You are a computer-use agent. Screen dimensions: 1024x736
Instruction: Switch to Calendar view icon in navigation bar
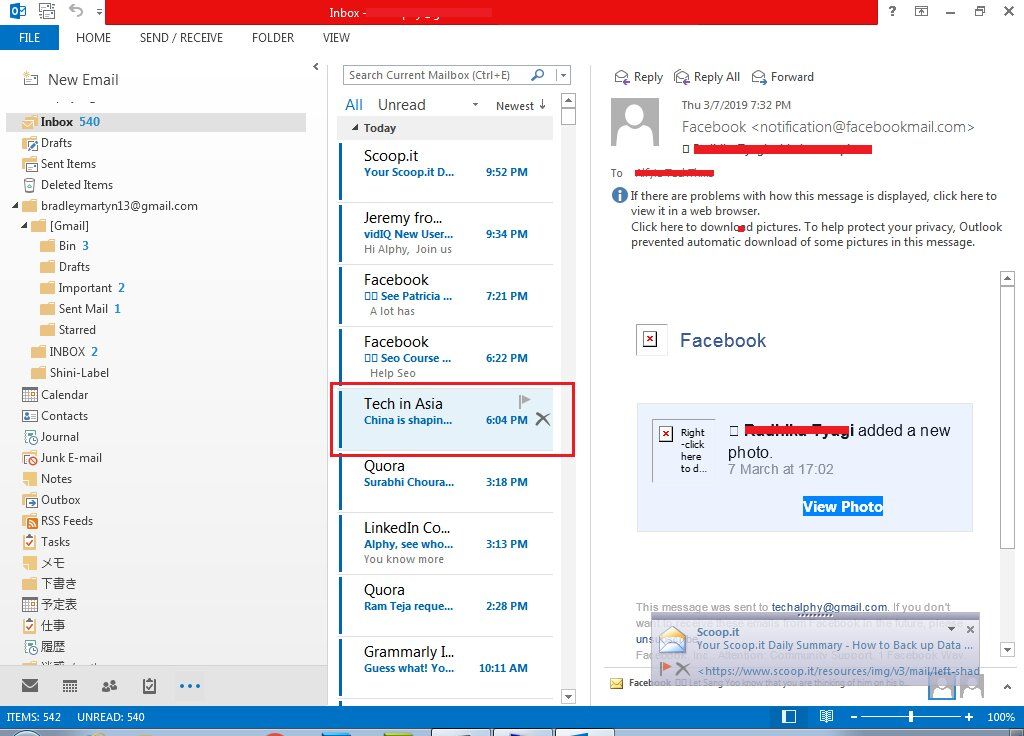point(70,686)
